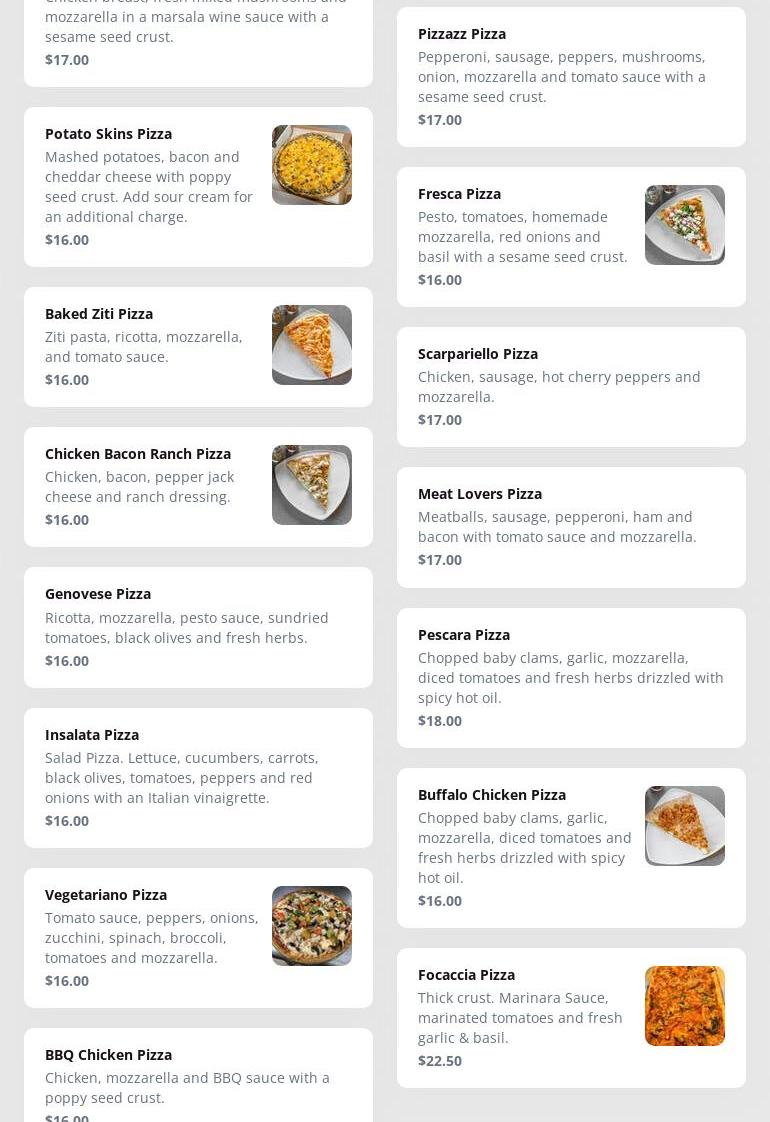The height and width of the screenshot is (1122, 770).
Task: Open the Vegetariano Pizza photo
Action: [x=311, y=926]
